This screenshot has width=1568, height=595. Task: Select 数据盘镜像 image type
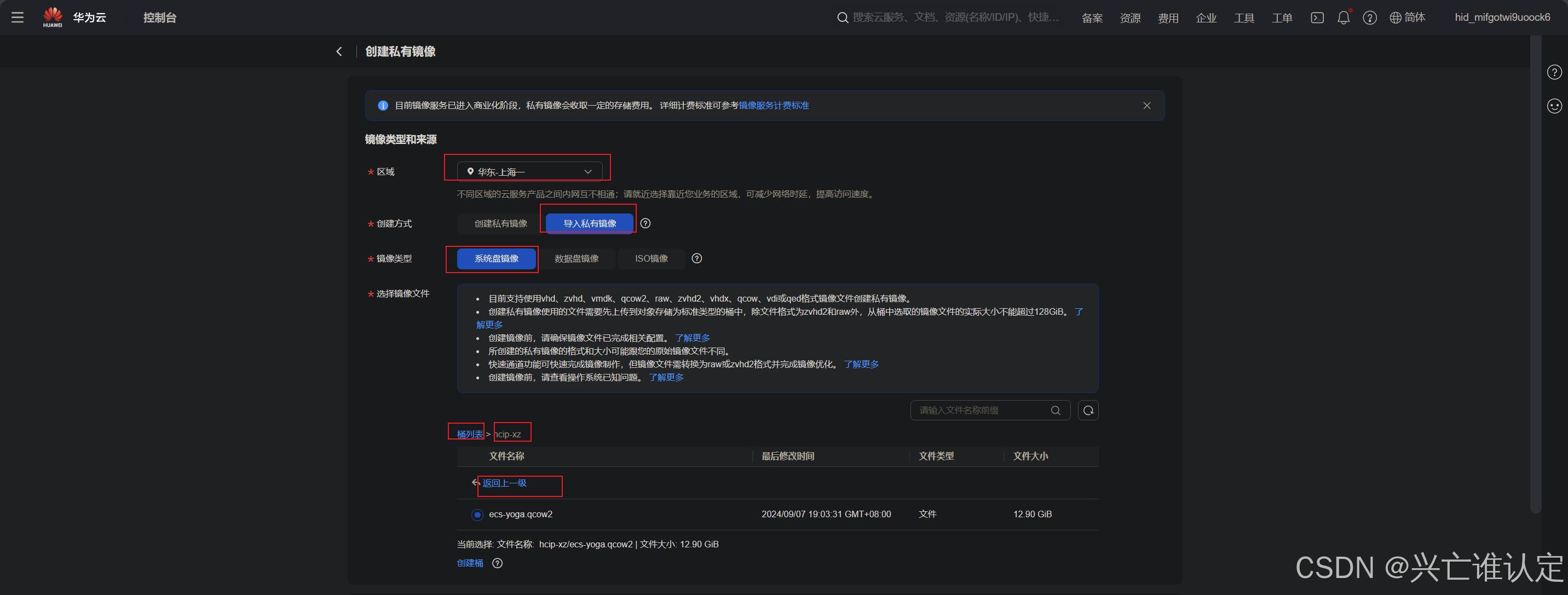click(x=577, y=258)
